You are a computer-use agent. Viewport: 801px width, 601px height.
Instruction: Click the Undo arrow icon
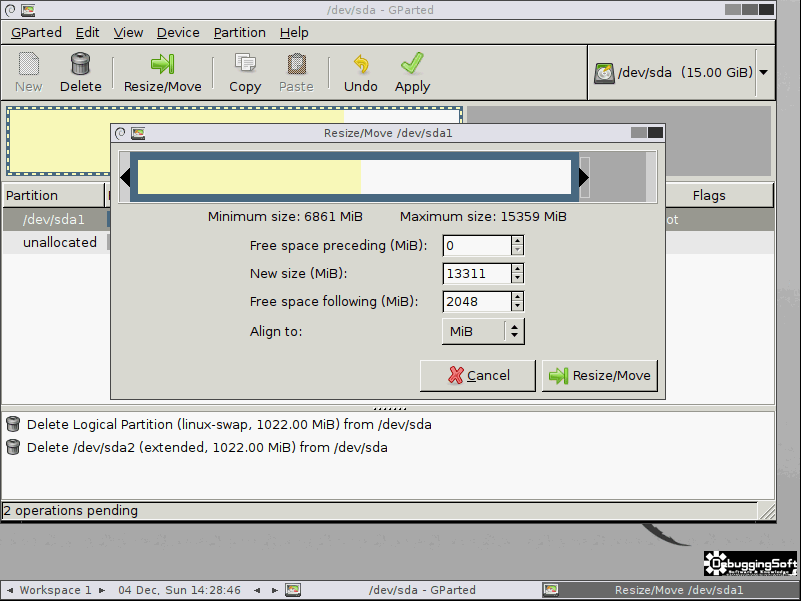[361, 63]
